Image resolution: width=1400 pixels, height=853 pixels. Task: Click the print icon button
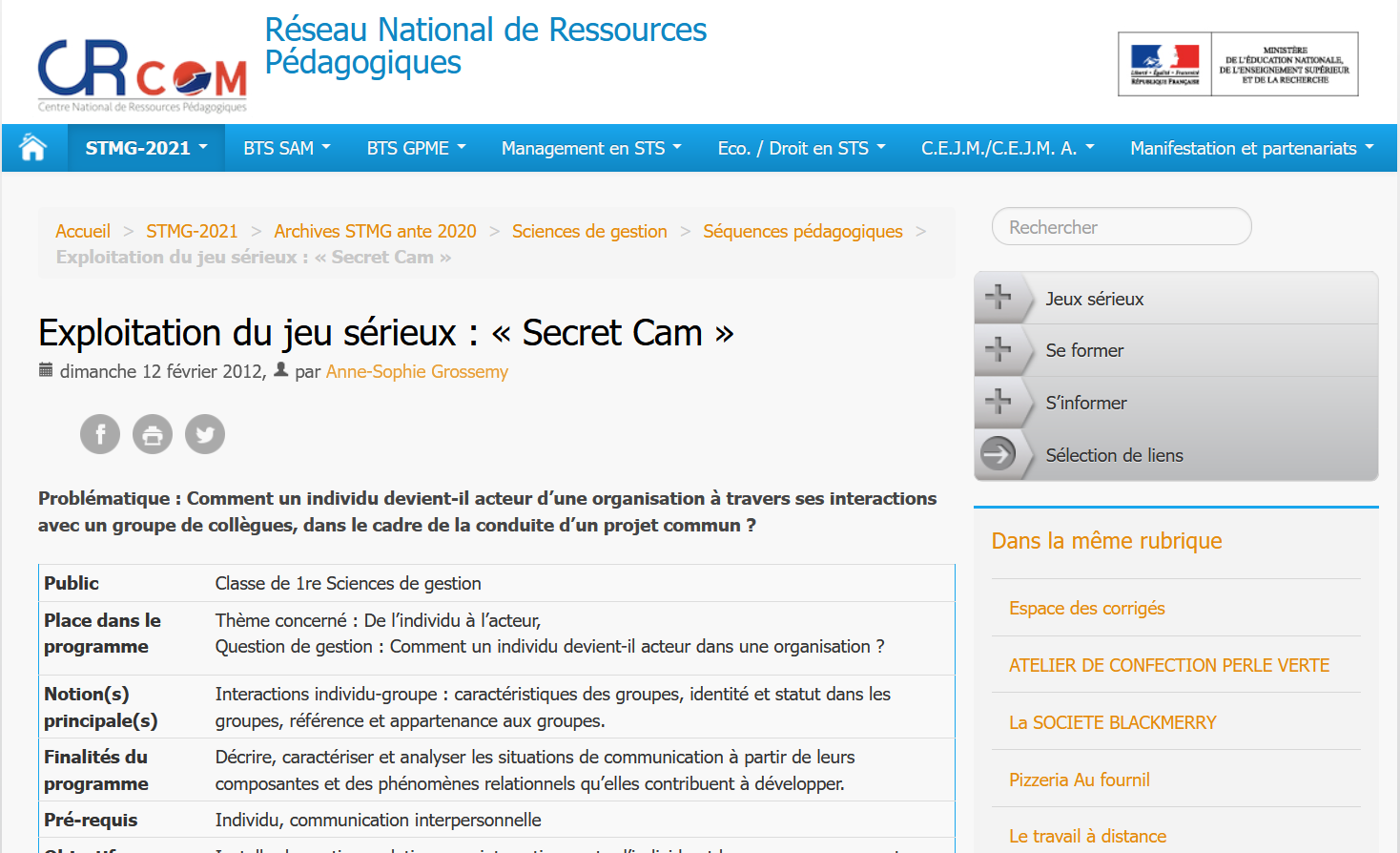click(x=153, y=434)
